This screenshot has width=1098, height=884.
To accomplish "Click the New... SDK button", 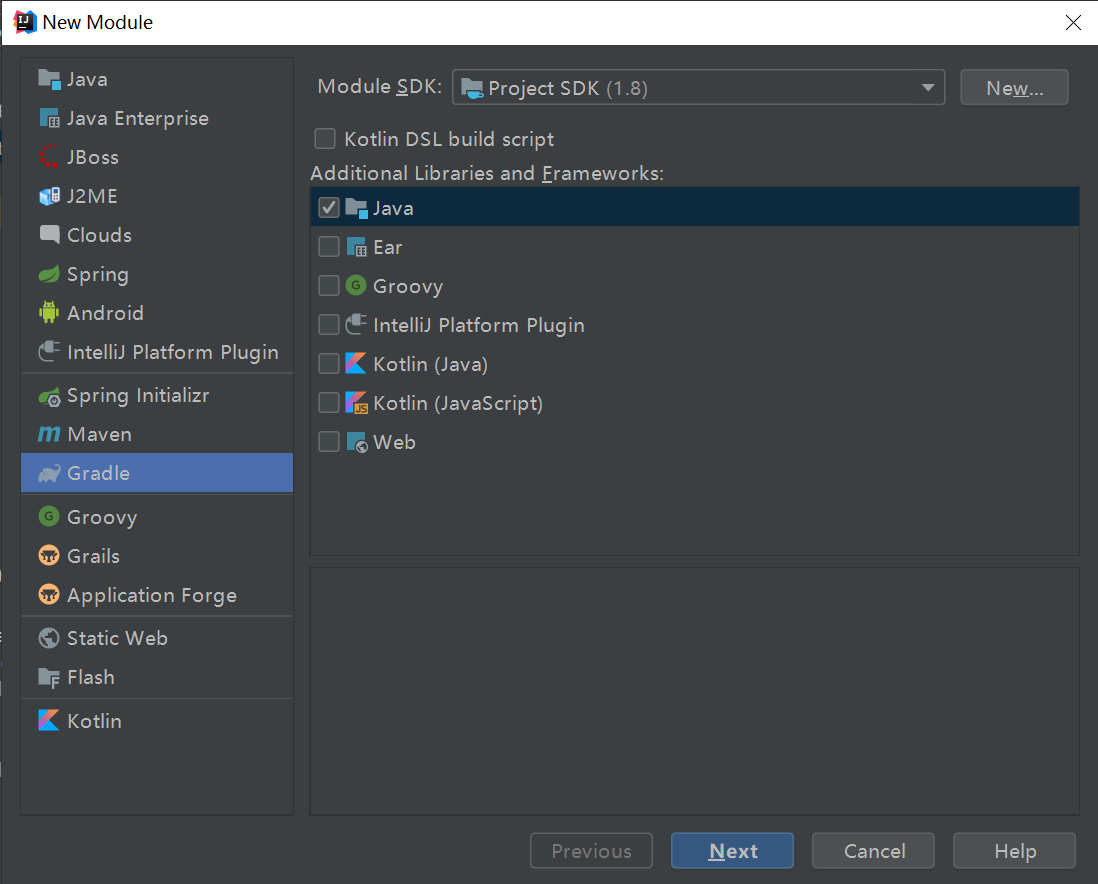I will click(1014, 88).
